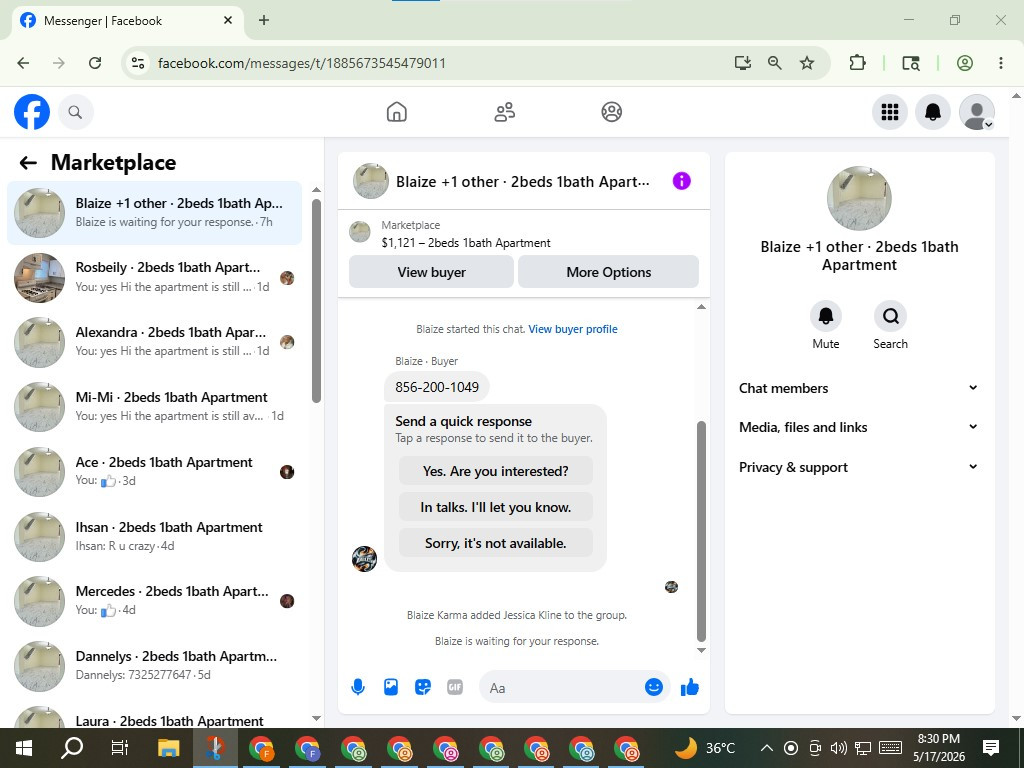The height and width of the screenshot is (768, 1024).
Task: Expand Chat members section
Action: (859, 388)
